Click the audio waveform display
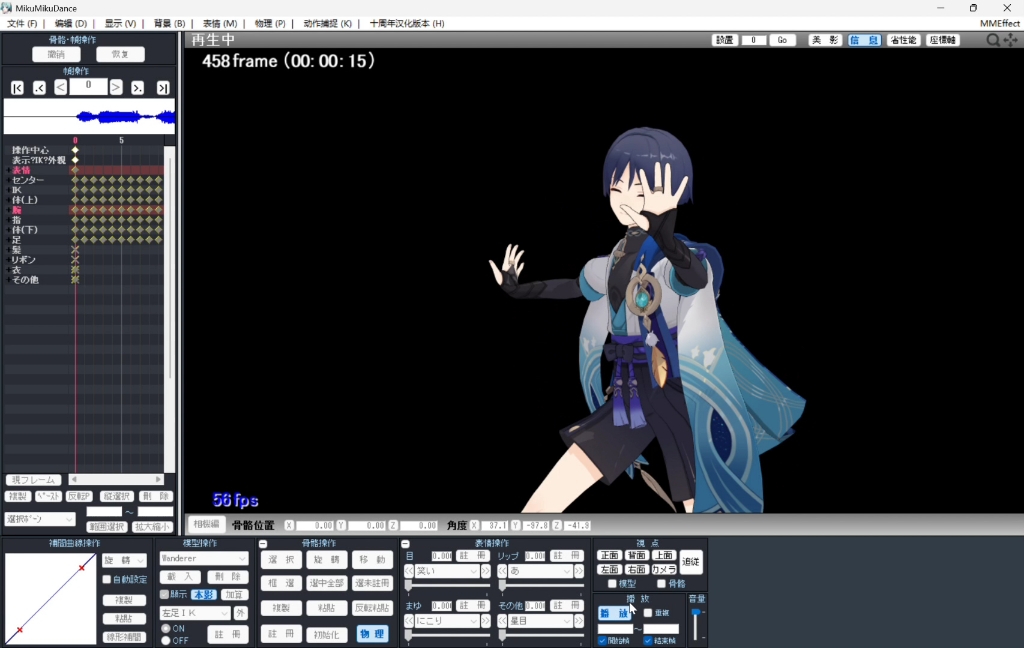 (x=89, y=117)
